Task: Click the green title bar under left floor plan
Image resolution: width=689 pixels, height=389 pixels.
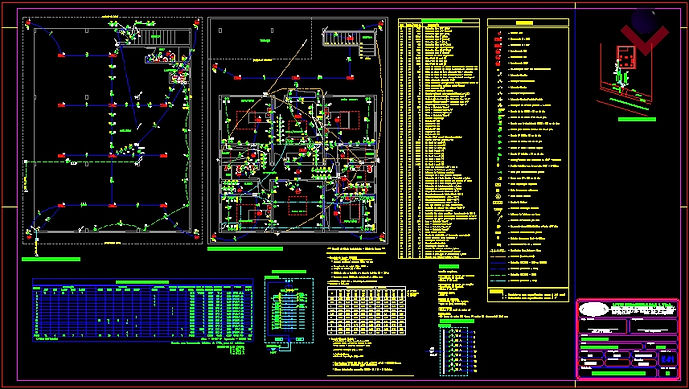Action: [51, 259]
